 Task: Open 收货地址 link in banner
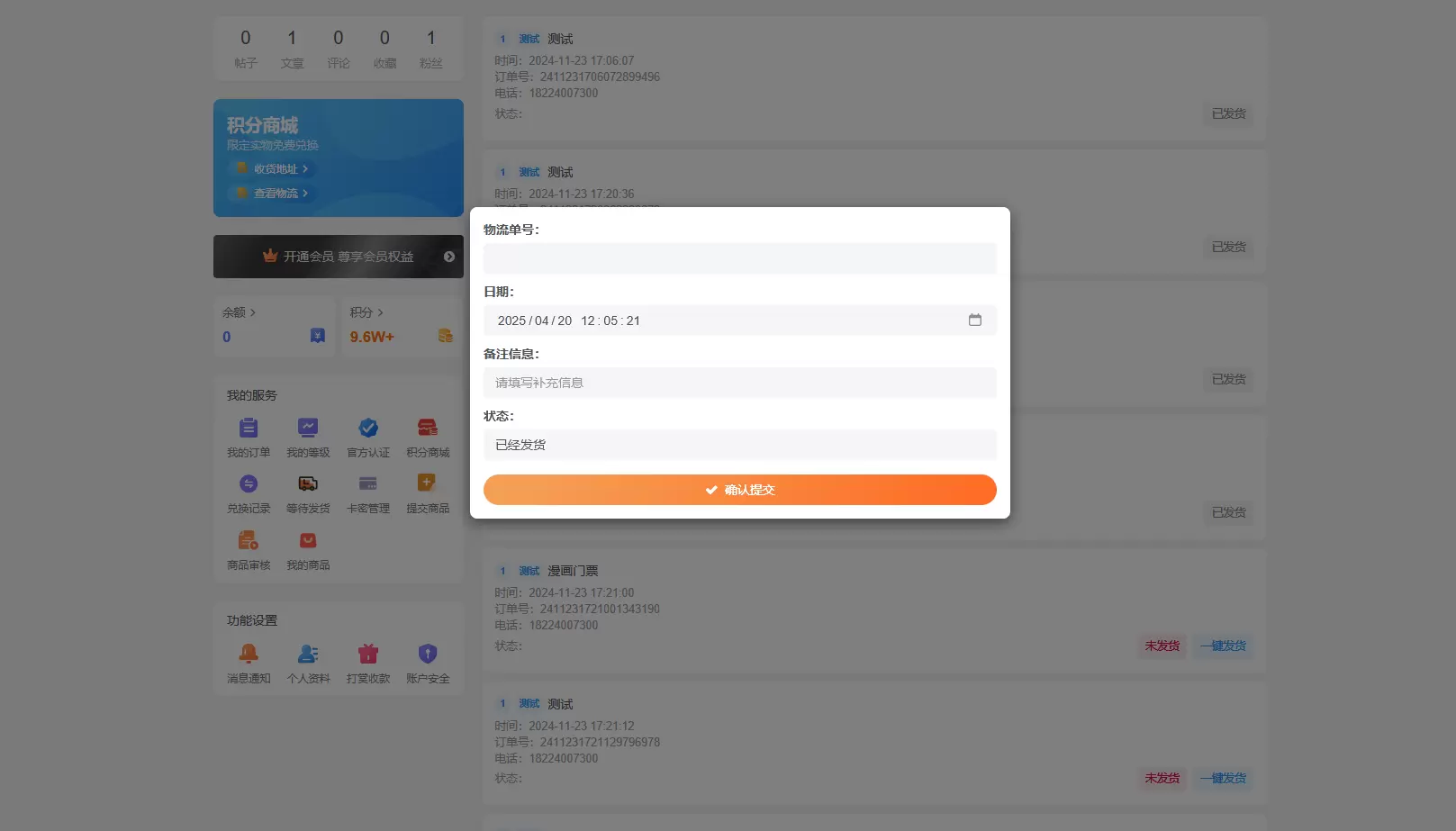tap(273, 168)
